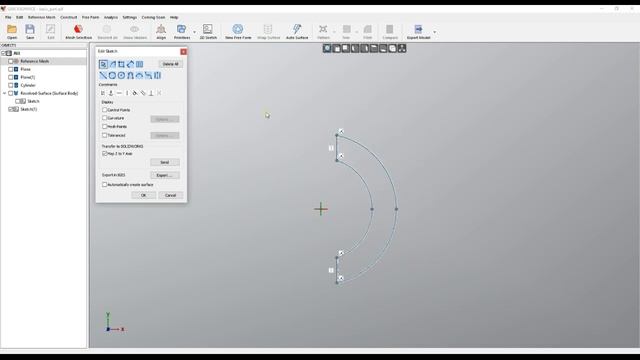
Task: Enable the Curvature display checkbox
Action: pyautogui.click(x=104, y=118)
